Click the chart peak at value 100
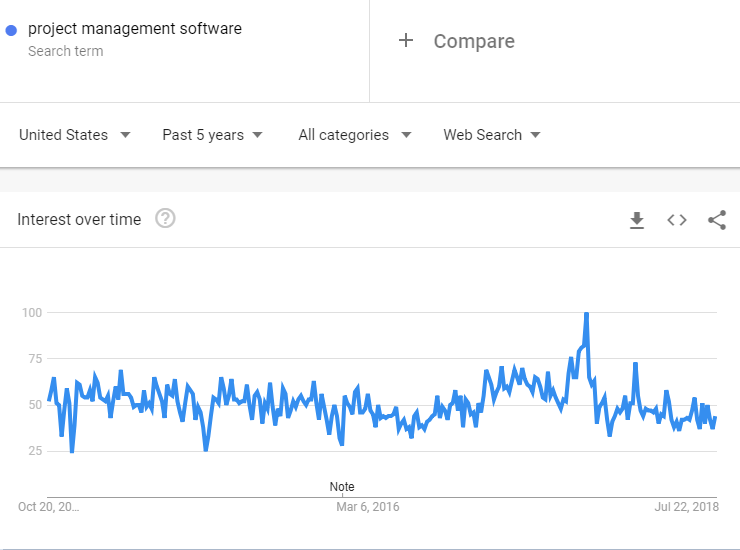This screenshot has height=550, width=740. (586, 314)
